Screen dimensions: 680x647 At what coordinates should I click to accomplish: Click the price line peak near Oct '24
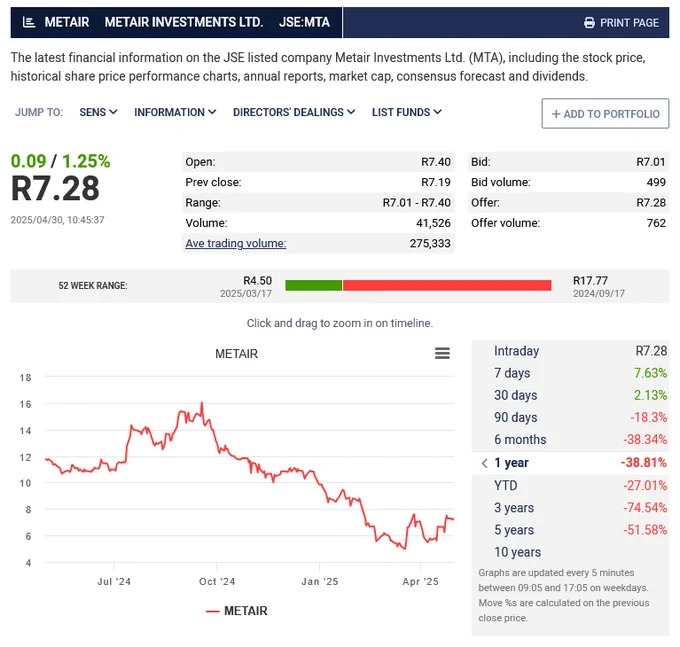[202, 404]
